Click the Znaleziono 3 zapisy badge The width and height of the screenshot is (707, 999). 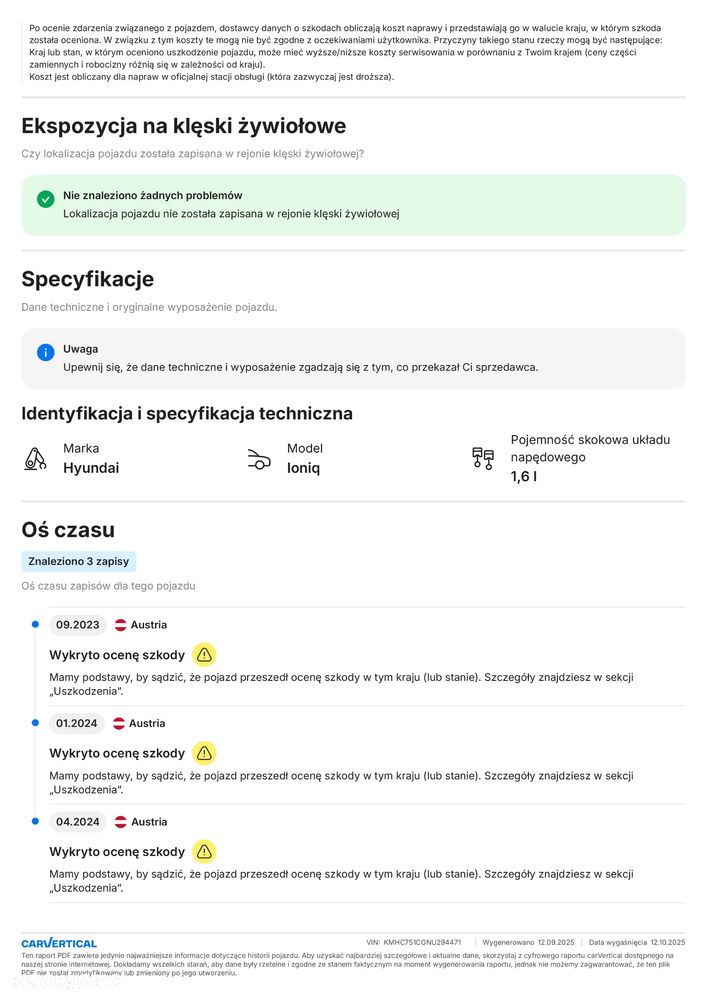78,561
